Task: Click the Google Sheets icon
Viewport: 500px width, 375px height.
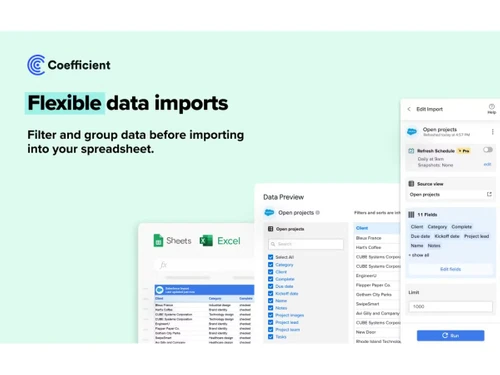Action: click(158, 241)
